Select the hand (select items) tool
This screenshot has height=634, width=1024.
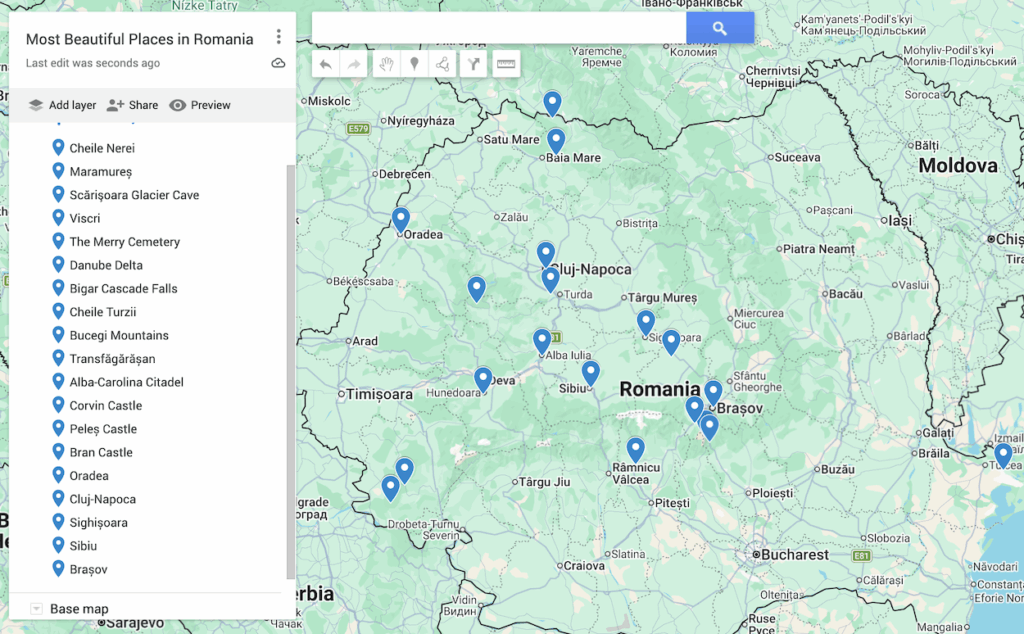click(x=387, y=64)
